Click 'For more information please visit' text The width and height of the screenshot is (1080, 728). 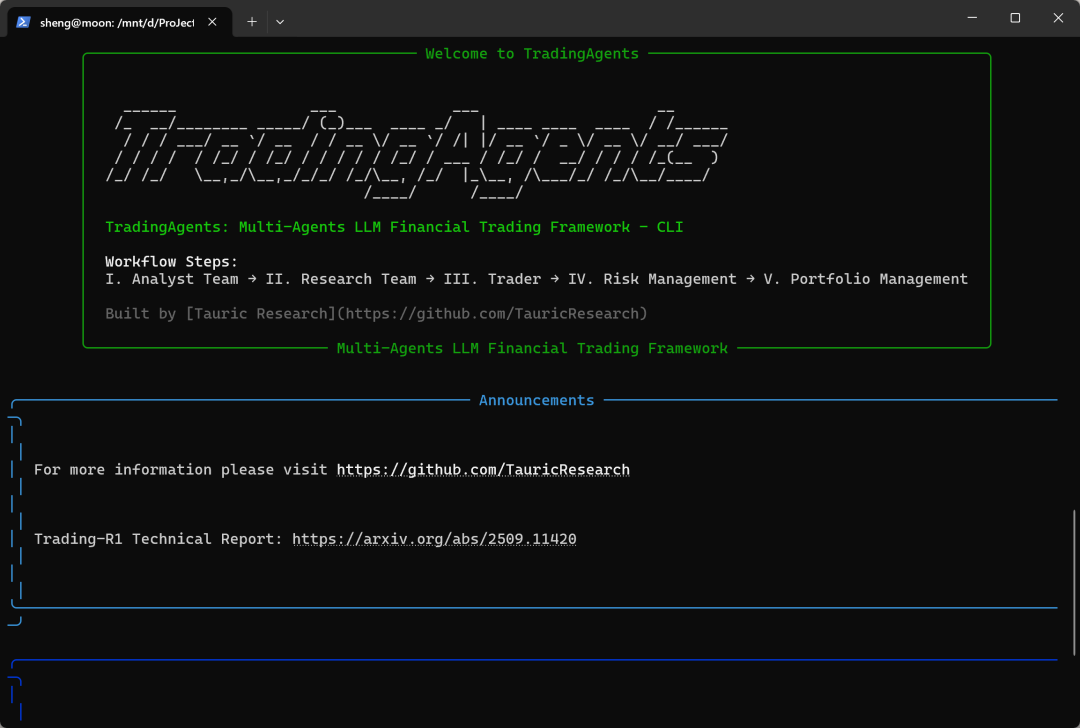tap(180, 470)
